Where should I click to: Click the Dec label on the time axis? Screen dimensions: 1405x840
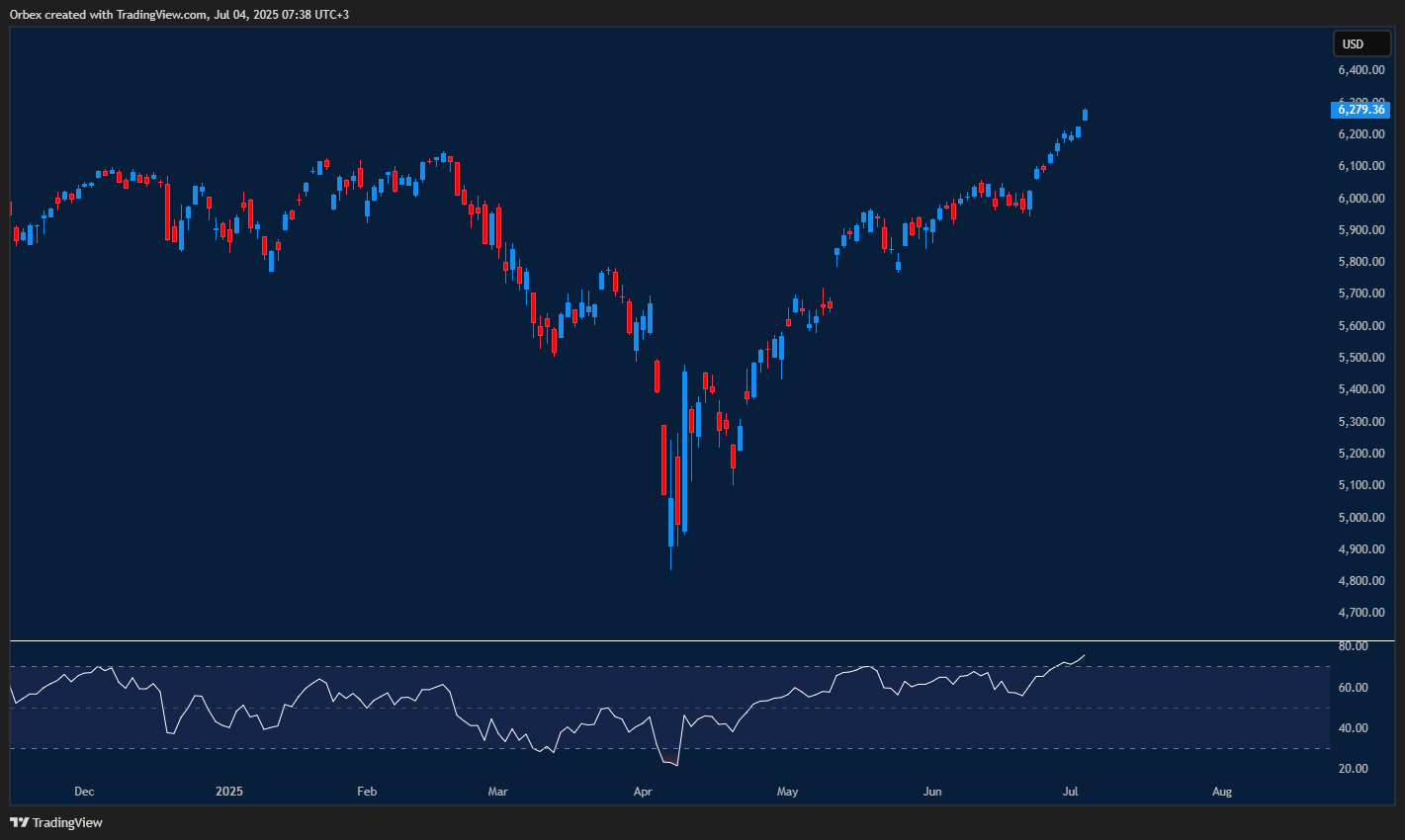coord(84,791)
